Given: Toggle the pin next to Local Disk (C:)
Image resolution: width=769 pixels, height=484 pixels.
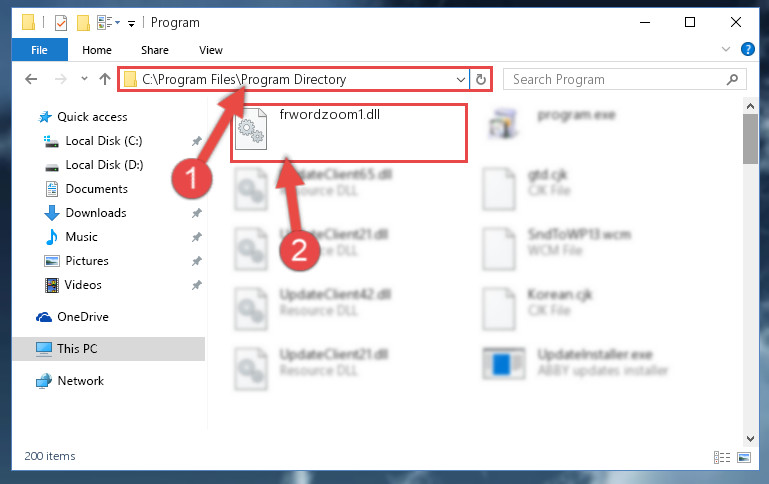Looking at the screenshot, I should pos(197,141).
